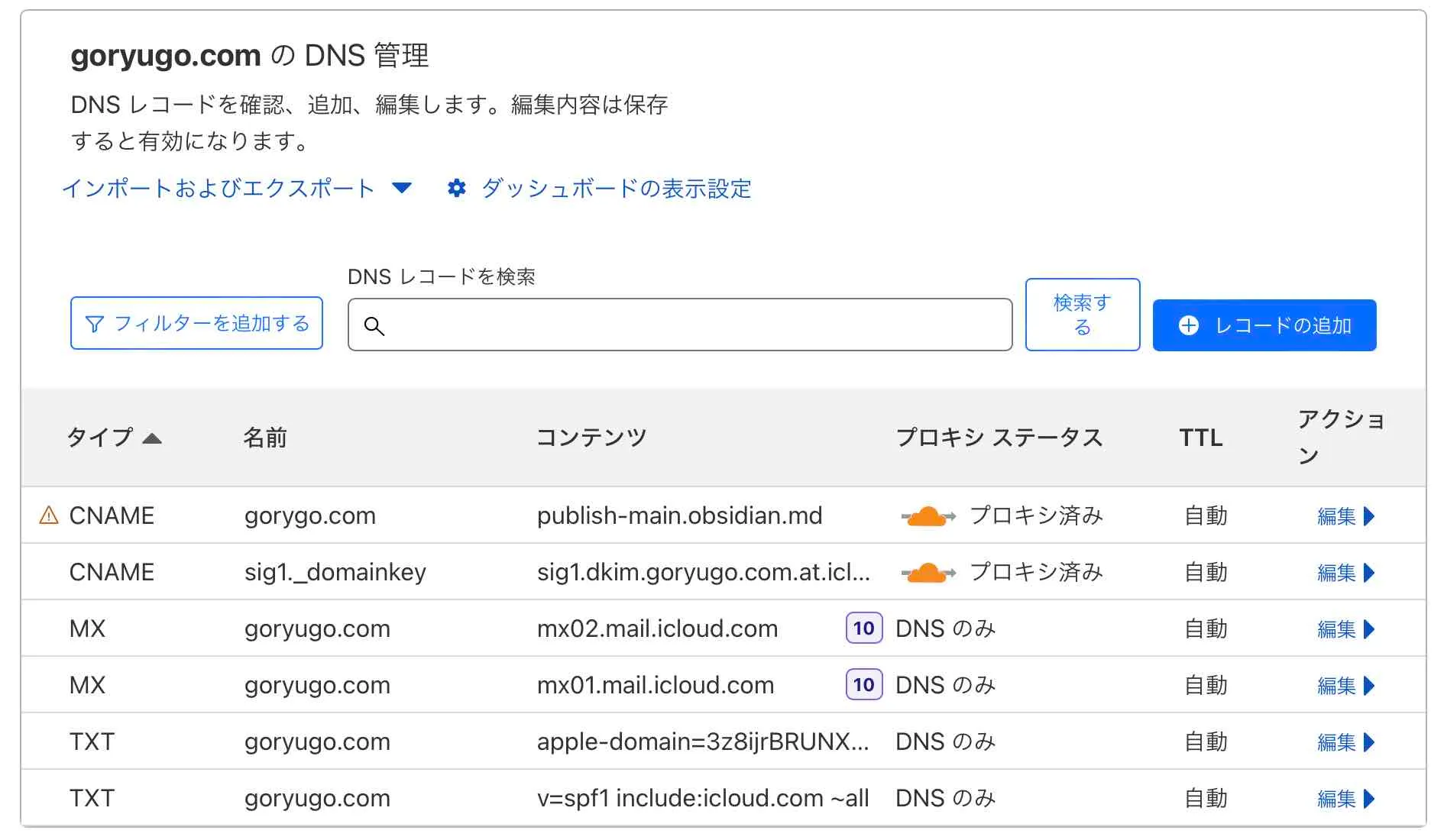The height and width of the screenshot is (840, 1444).
Task: Open the インポートおよびエクスポート dropdown
Action: (x=237, y=189)
